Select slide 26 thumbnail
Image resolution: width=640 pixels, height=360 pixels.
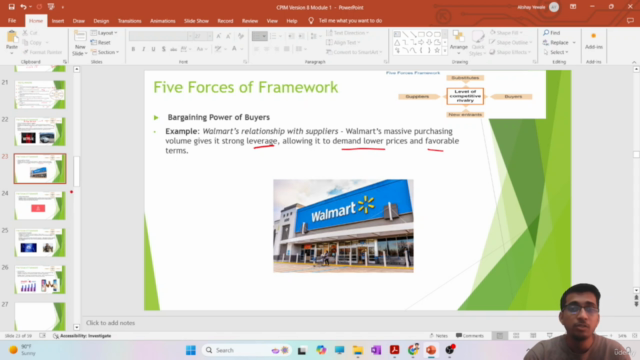[40, 280]
